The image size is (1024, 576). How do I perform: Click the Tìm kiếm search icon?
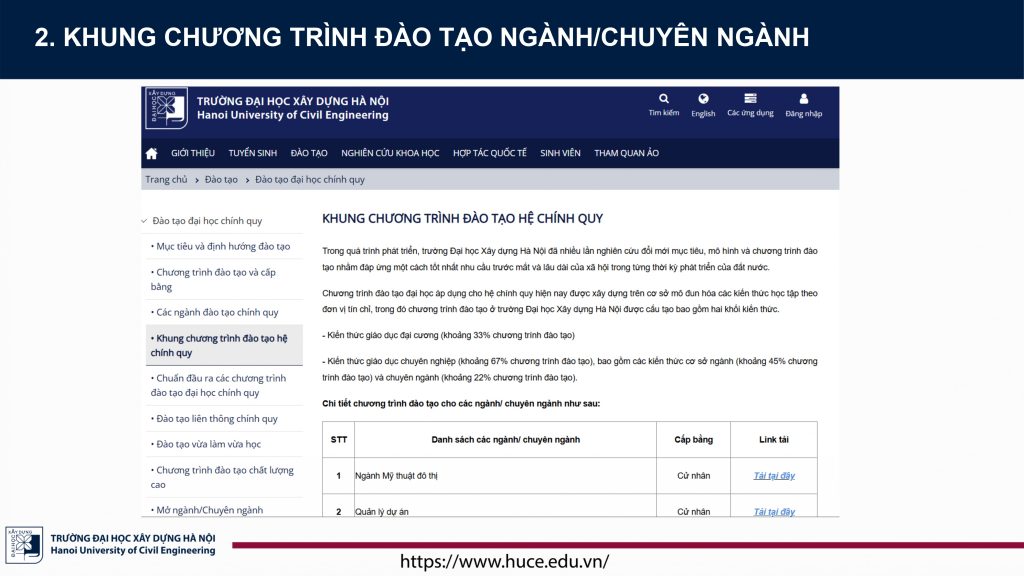tap(663, 99)
